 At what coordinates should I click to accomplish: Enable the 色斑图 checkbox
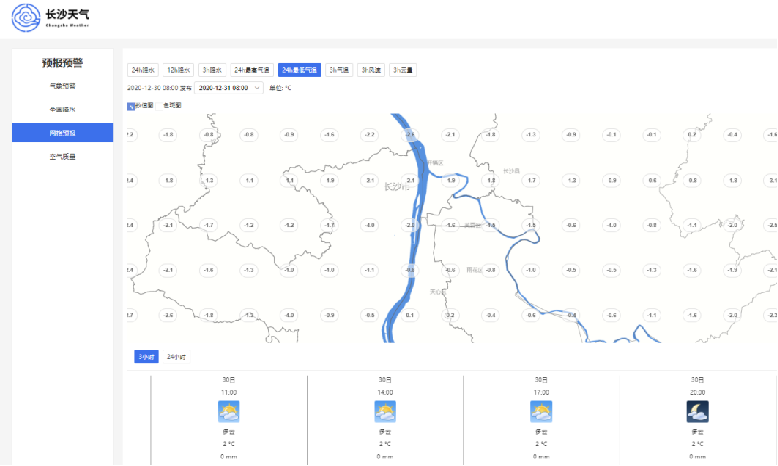[159, 105]
